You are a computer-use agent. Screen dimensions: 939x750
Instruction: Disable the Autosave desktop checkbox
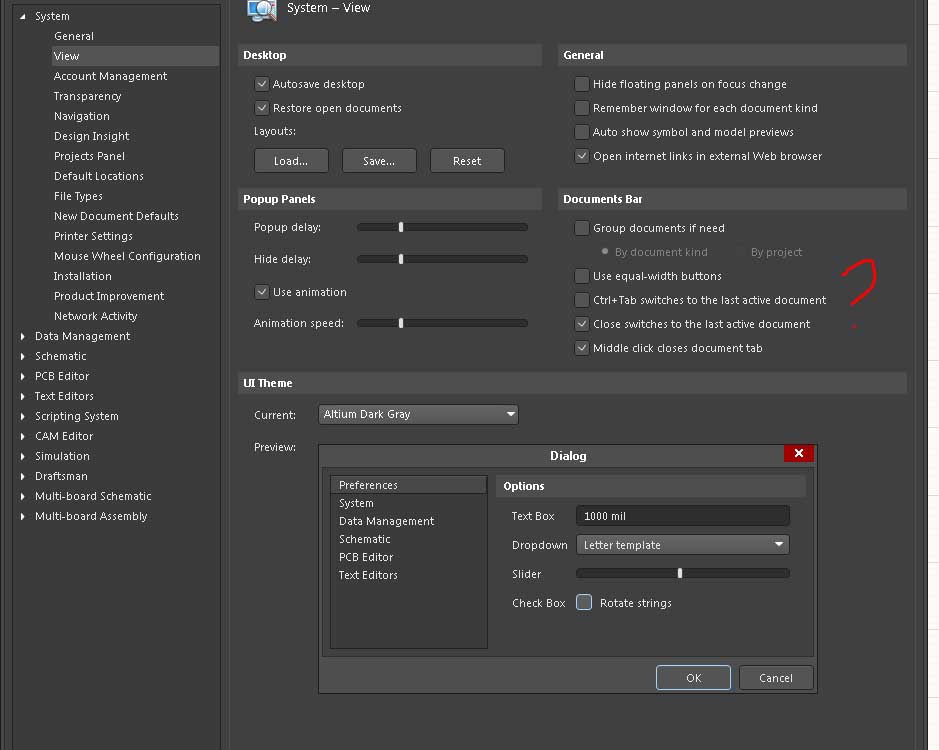click(x=262, y=85)
